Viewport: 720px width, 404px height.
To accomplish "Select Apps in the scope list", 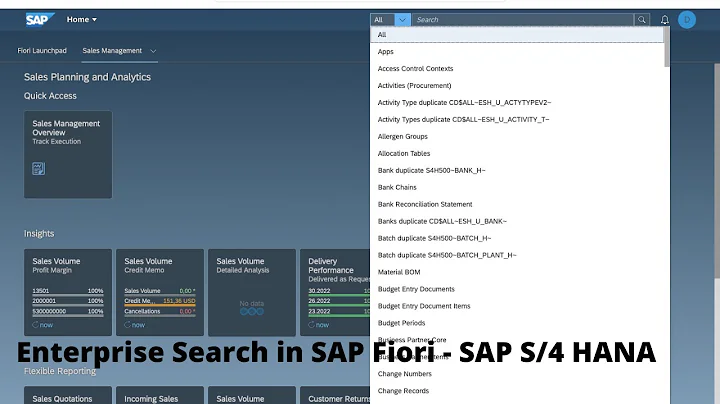I will point(517,51).
